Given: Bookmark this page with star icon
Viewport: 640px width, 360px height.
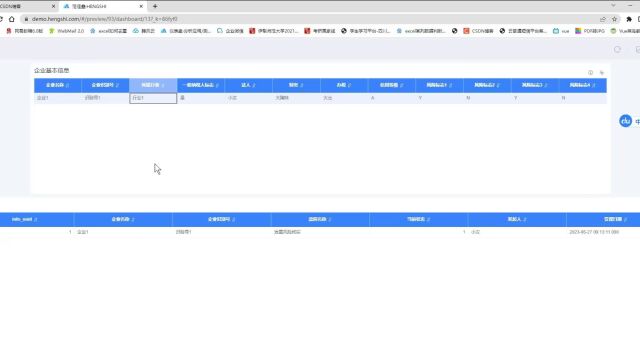Looking at the screenshot, I should point(614,19).
